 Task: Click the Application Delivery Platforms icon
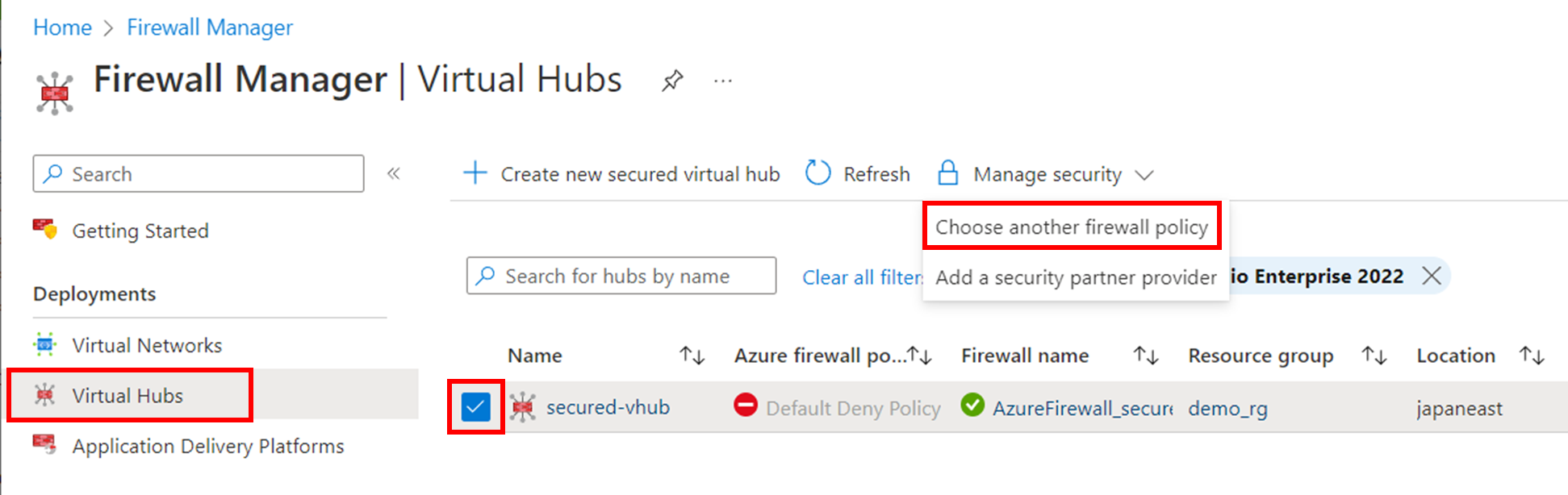45,445
